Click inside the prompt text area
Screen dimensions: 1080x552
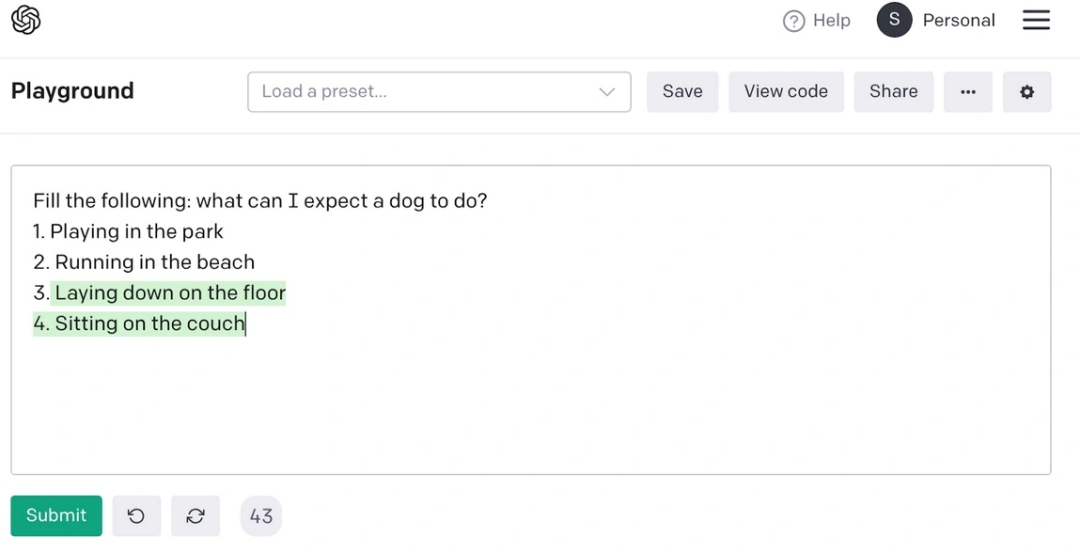[x=530, y=400]
